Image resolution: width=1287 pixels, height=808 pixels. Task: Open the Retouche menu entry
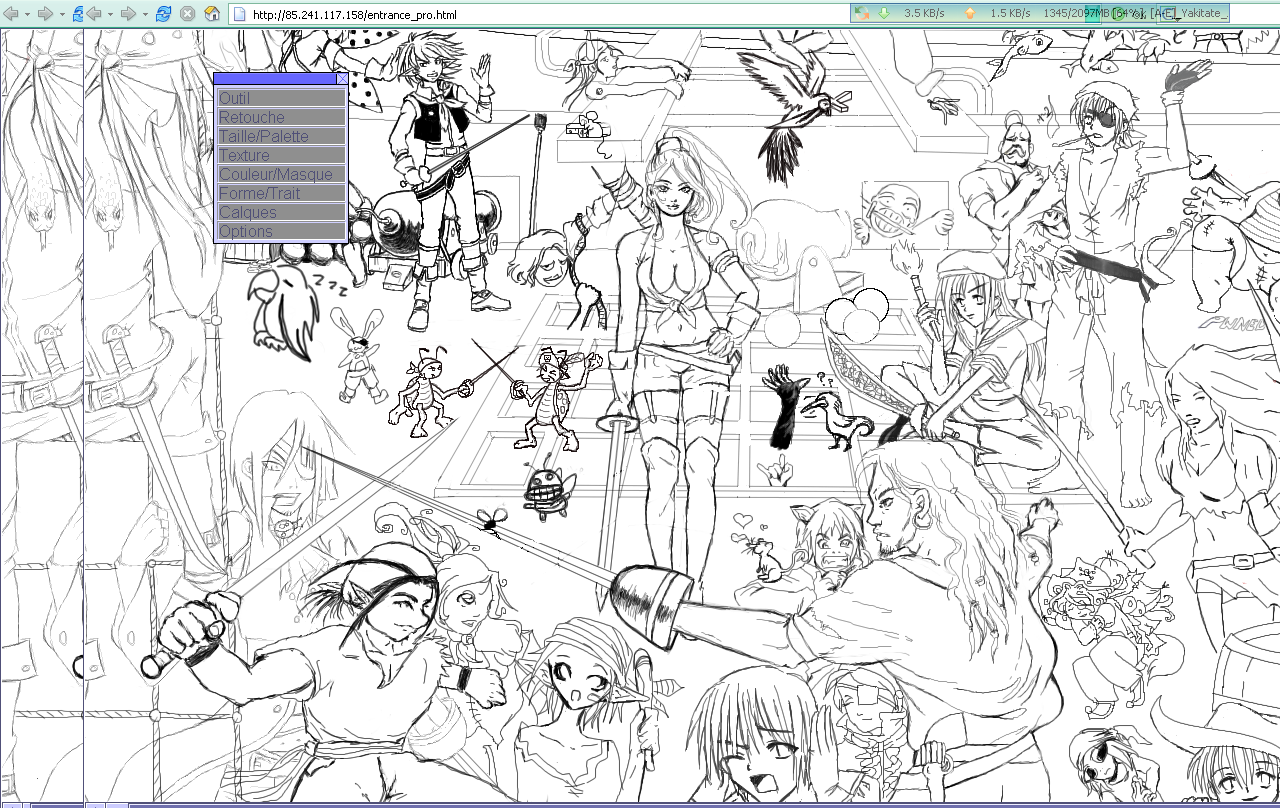click(281, 117)
